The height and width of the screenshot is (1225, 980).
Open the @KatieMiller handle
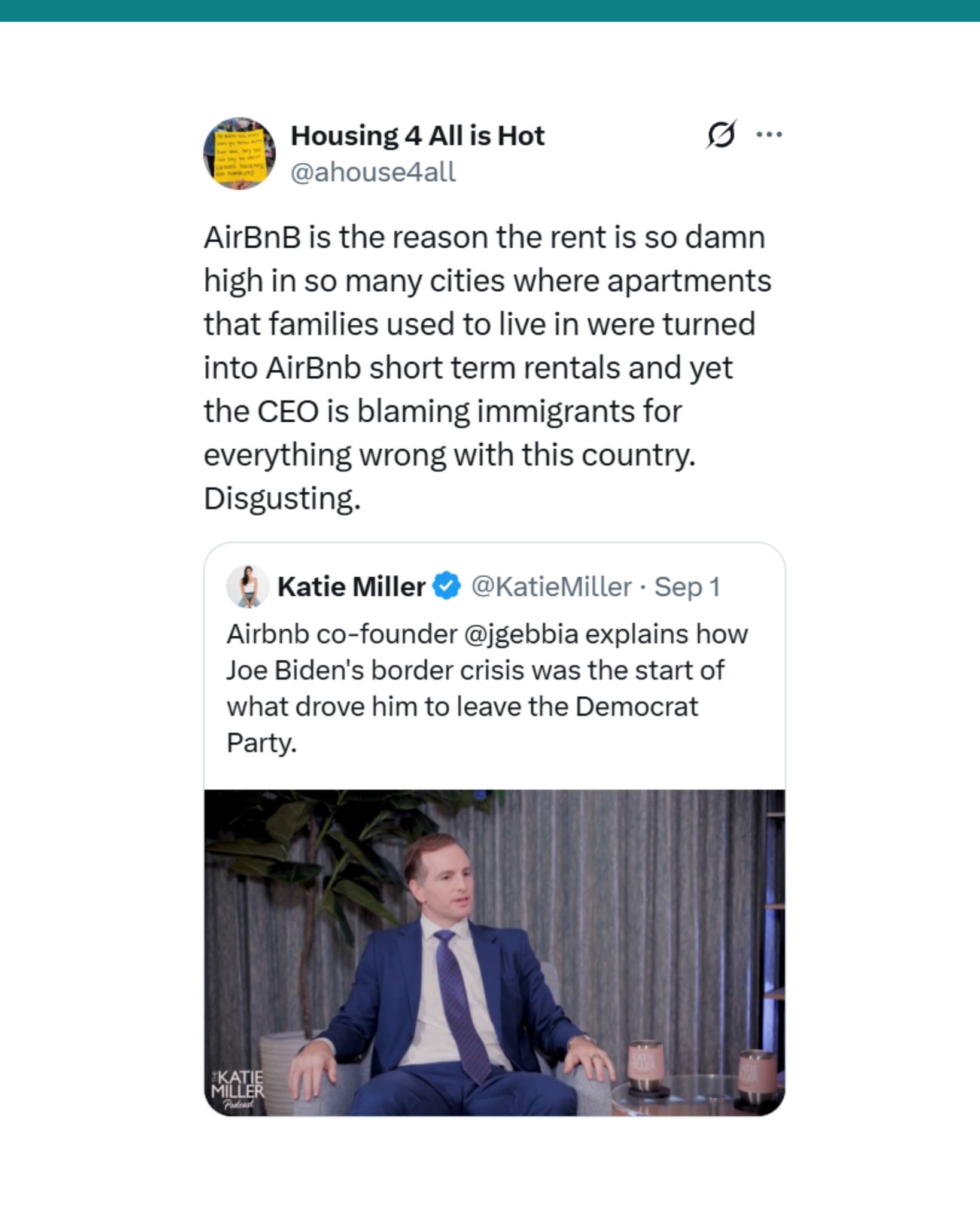coord(551,586)
